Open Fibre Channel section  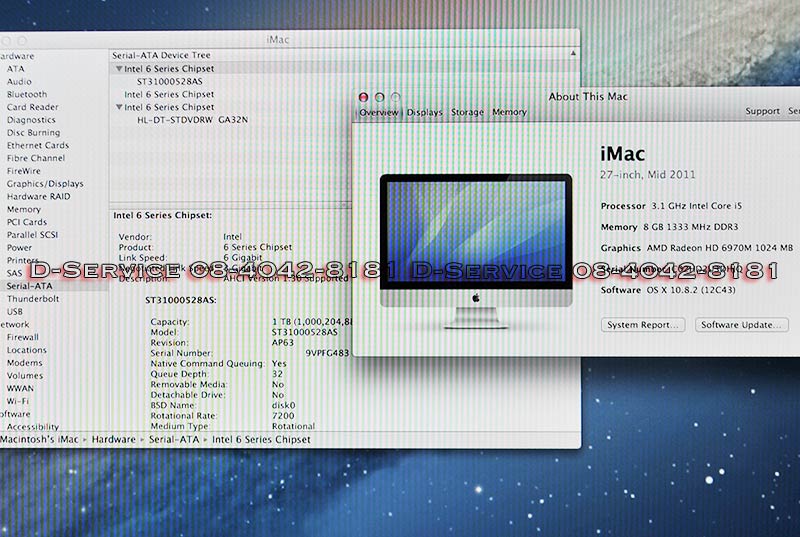point(36,158)
